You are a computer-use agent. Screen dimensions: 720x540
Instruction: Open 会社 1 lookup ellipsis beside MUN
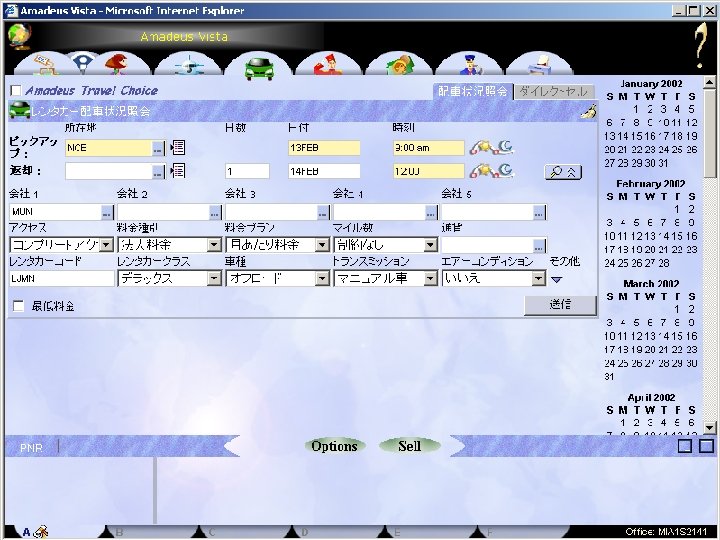107,212
